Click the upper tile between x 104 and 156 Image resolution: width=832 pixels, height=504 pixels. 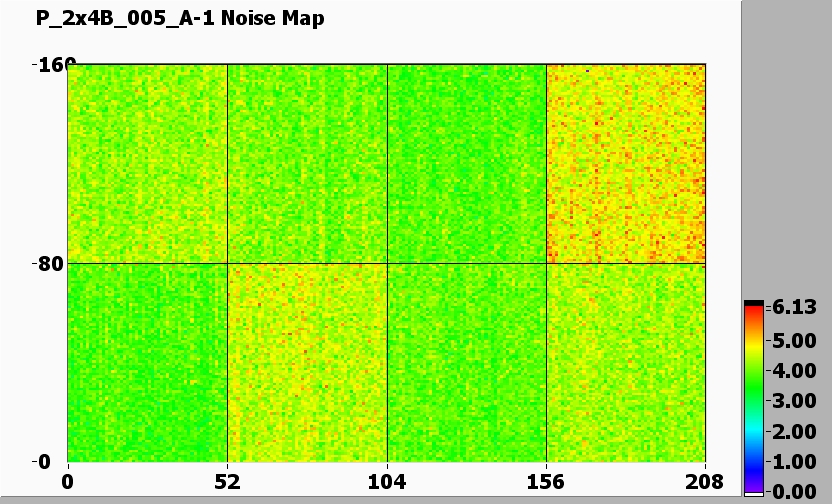coord(466,164)
